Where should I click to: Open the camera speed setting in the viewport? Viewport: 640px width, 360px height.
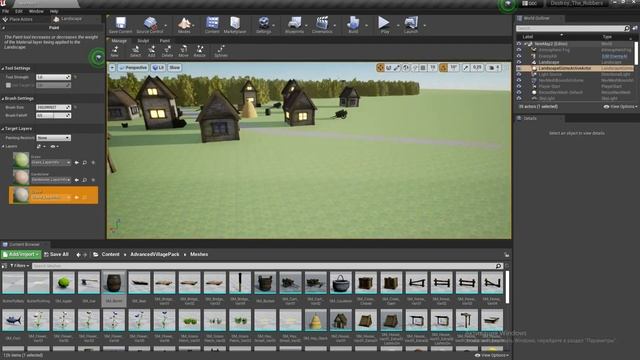[494, 68]
